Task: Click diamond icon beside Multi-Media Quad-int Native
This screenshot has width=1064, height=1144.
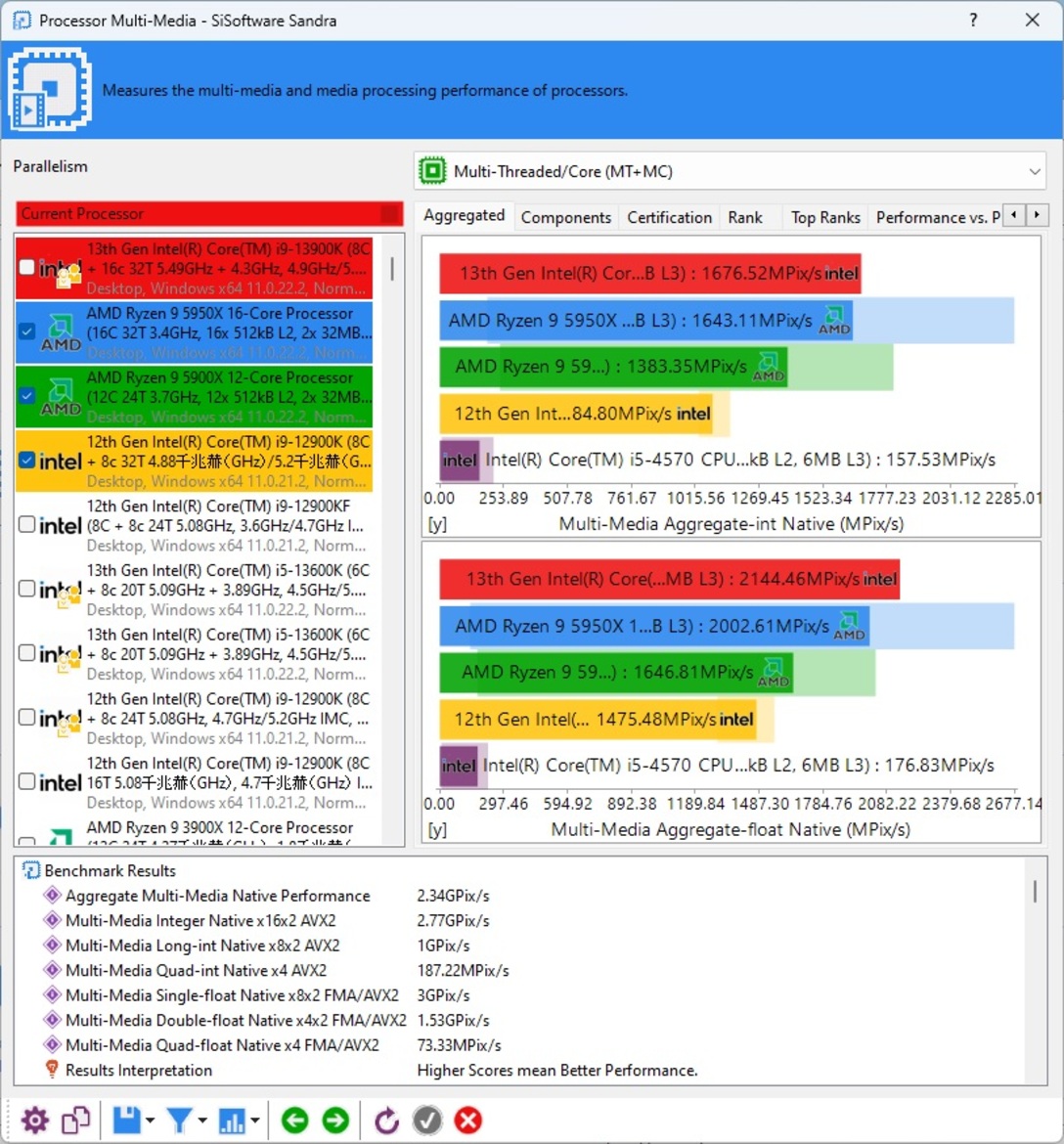Action: coord(52,970)
